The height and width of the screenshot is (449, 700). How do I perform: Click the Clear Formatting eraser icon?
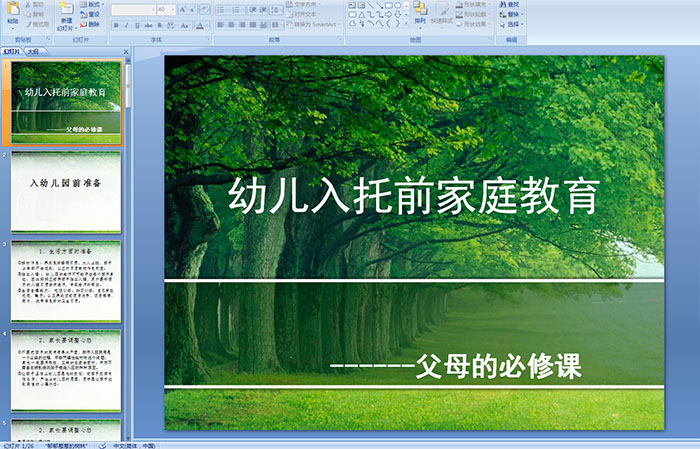coord(204,9)
